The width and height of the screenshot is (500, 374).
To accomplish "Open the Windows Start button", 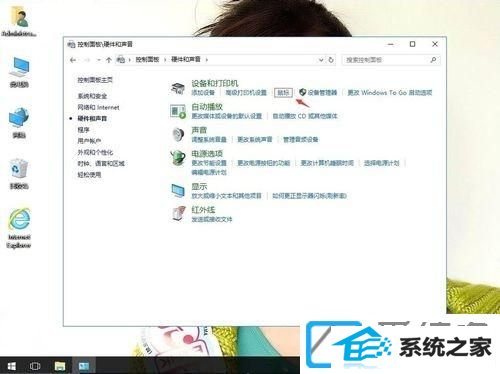I will (11, 366).
